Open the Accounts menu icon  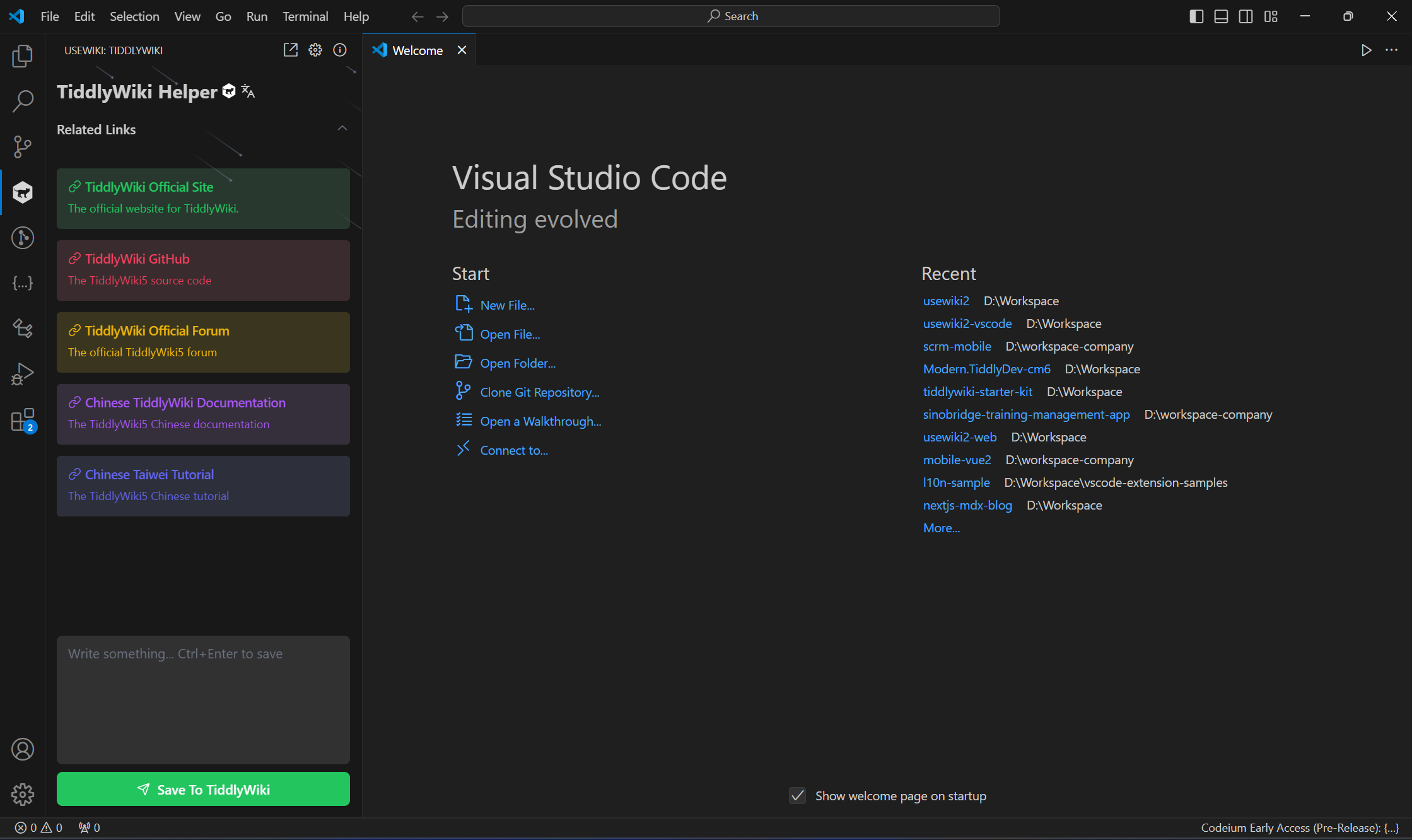(23, 749)
